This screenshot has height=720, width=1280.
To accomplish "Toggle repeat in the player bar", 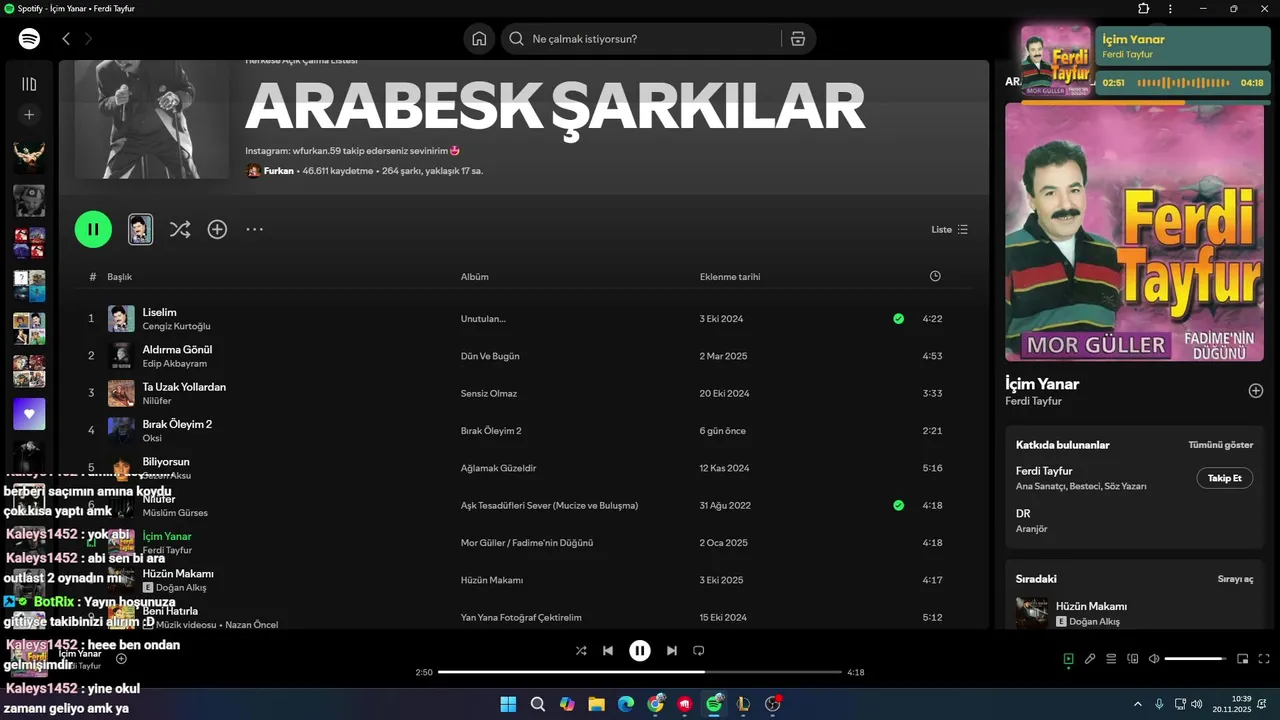I will pos(699,651).
